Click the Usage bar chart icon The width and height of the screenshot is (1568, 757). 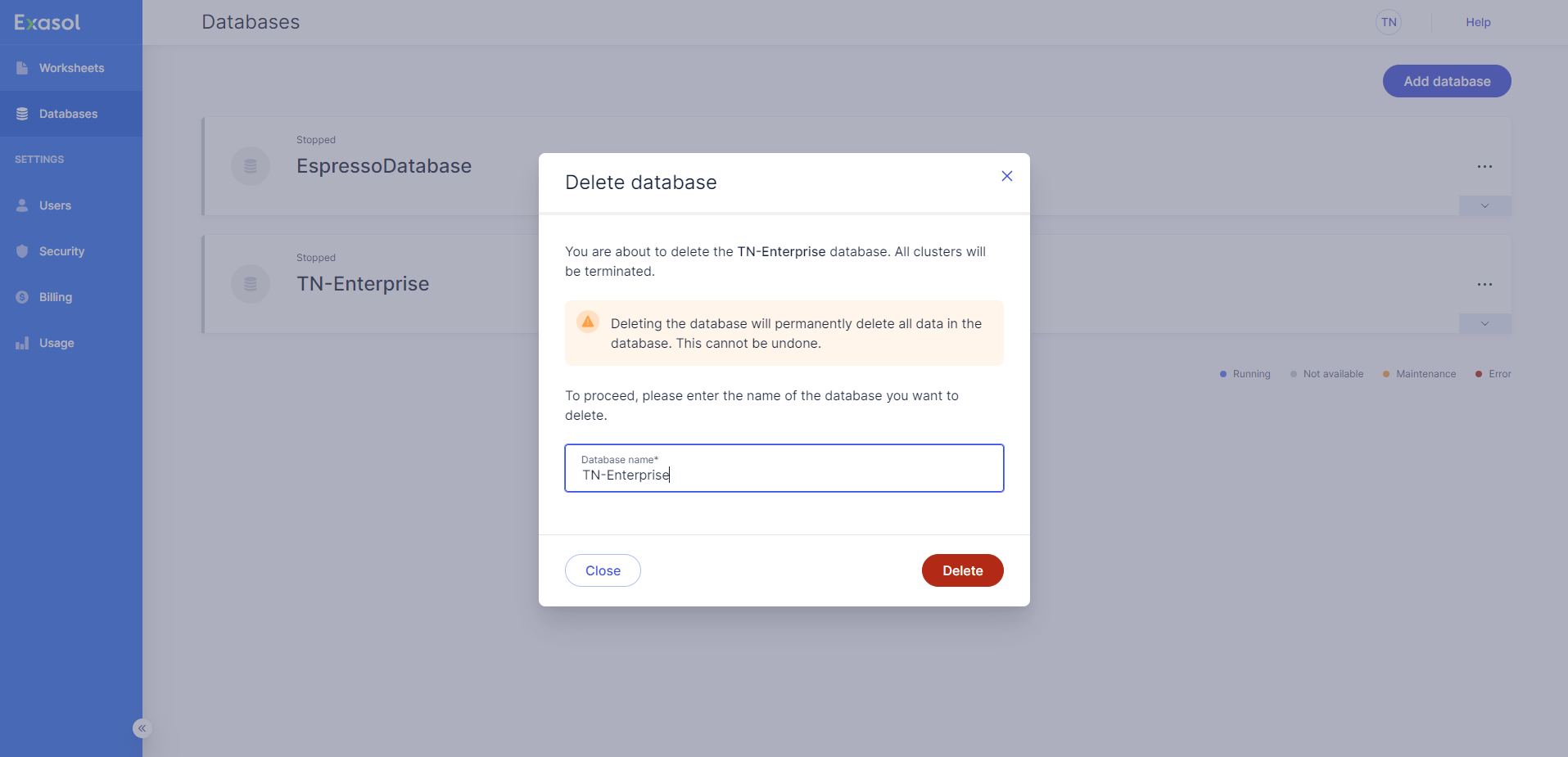point(22,343)
